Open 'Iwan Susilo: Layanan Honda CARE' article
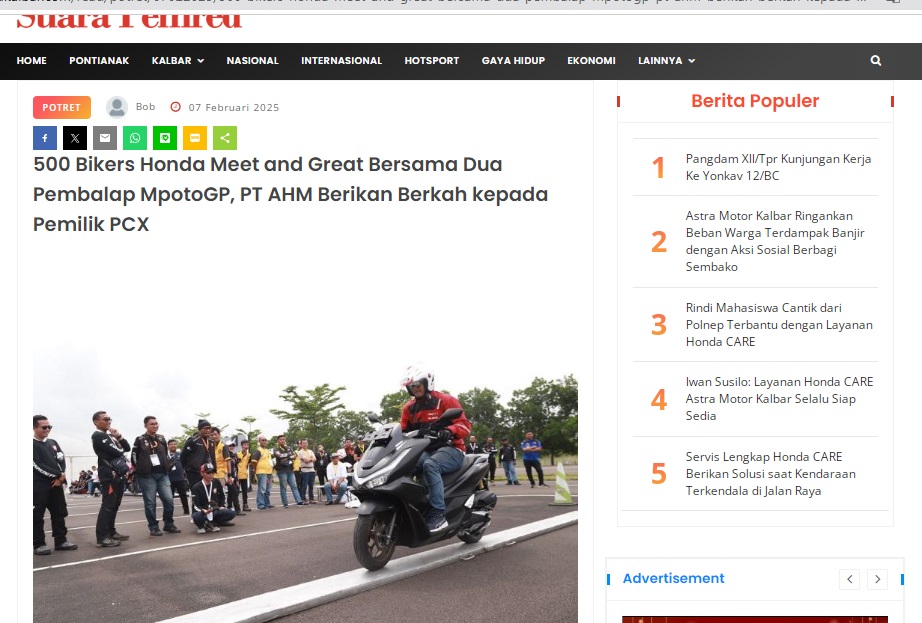The height and width of the screenshot is (623, 922). pos(779,398)
